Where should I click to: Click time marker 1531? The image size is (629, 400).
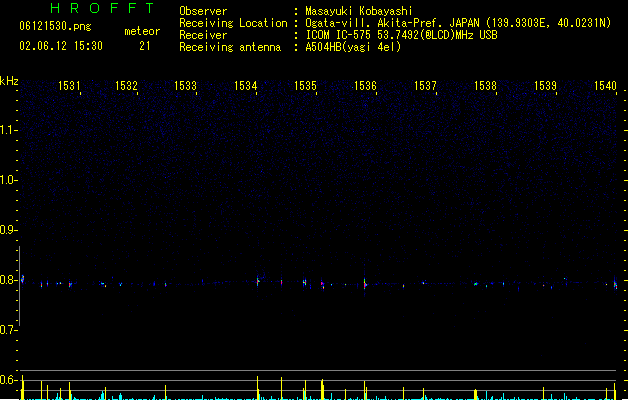click(x=69, y=85)
